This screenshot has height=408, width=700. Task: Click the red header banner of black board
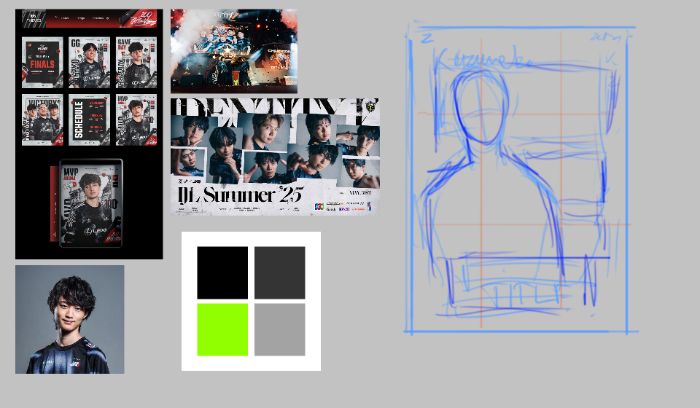[89, 19]
